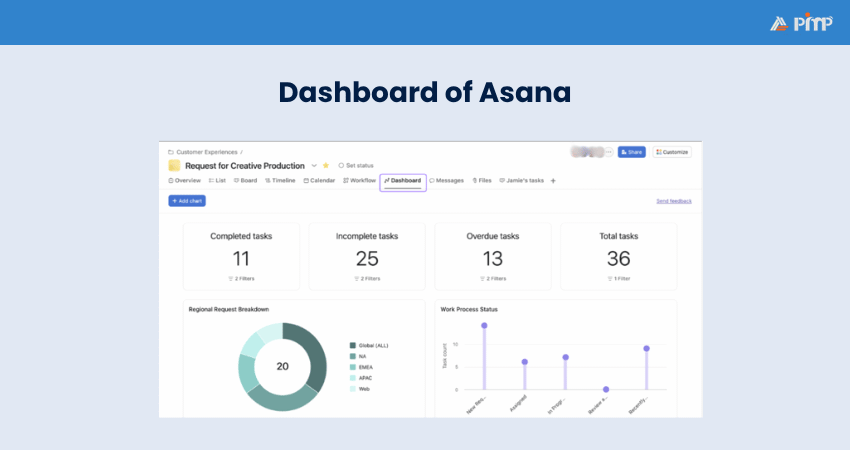The width and height of the screenshot is (850, 450).
Task: Click the Regional Request Breakdown chart title
Action: pyautogui.click(x=229, y=309)
